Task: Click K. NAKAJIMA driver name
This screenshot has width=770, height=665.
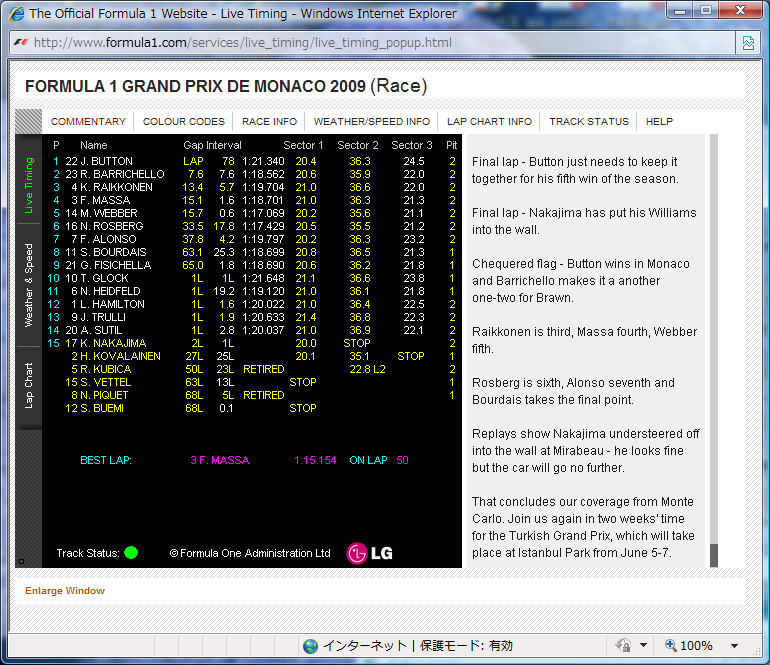Action: pyautogui.click(x=113, y=343)
